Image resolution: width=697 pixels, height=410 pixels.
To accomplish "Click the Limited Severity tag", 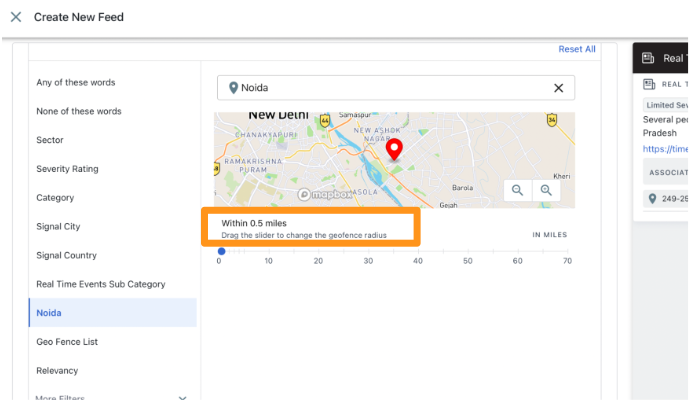I will pos(667,105).
